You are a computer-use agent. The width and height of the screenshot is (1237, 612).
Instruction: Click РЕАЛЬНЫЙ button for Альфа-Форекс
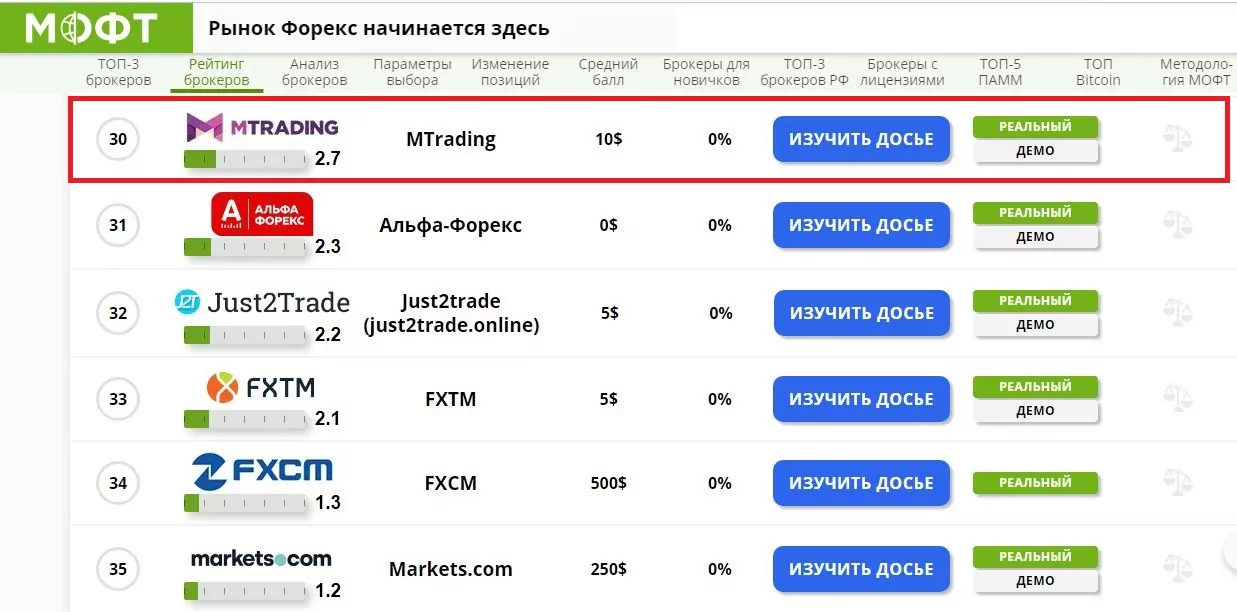1035,213
